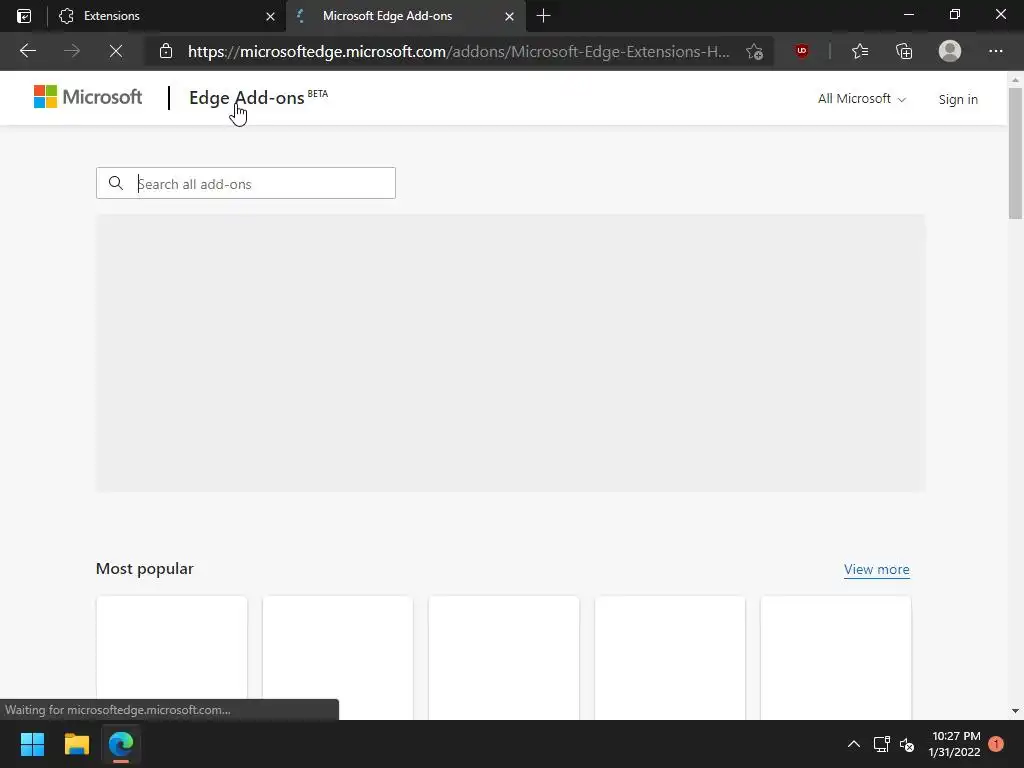Close the Microsoft Edge Add-ons tab

point(509,16)
